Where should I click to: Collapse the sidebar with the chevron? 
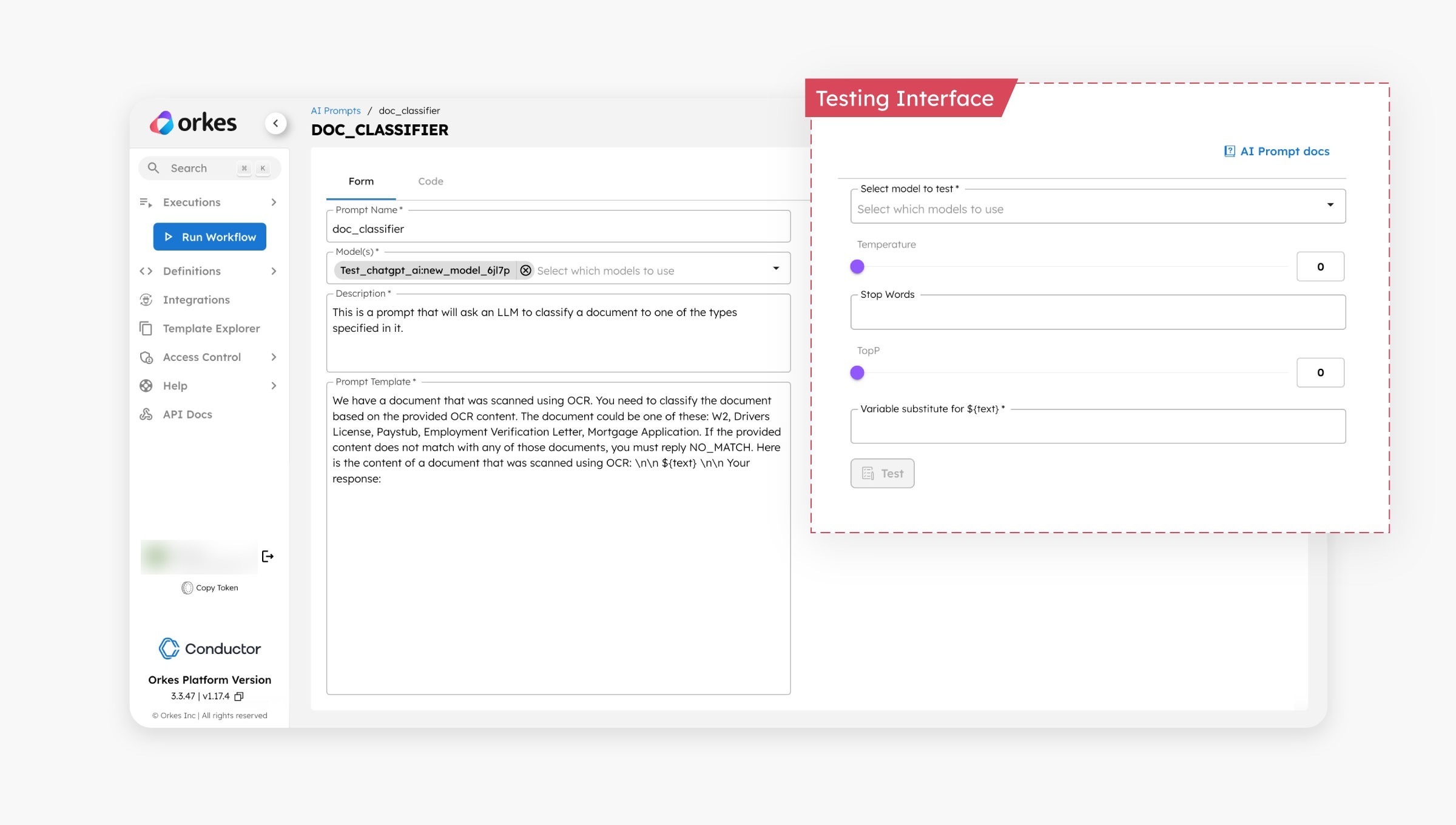pyautogui.click(x=276, y=123)
